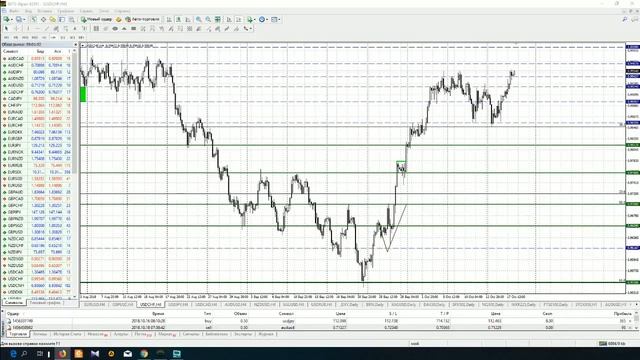Viewport: 640px width, 360px height.
Task: Open new chart dropdown arrow
Action: pos(11,19)
